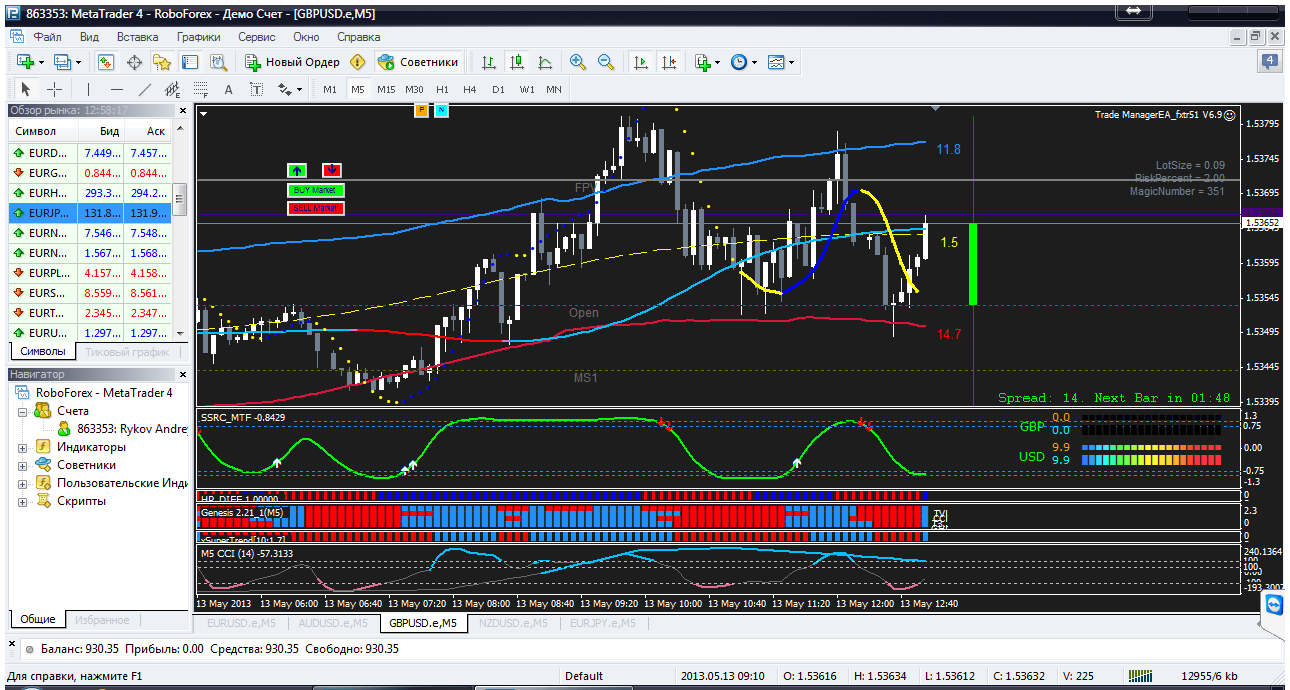Screen dimensions: 1290x690
Task: Zoom in on the chart
Action: (577, 62)
